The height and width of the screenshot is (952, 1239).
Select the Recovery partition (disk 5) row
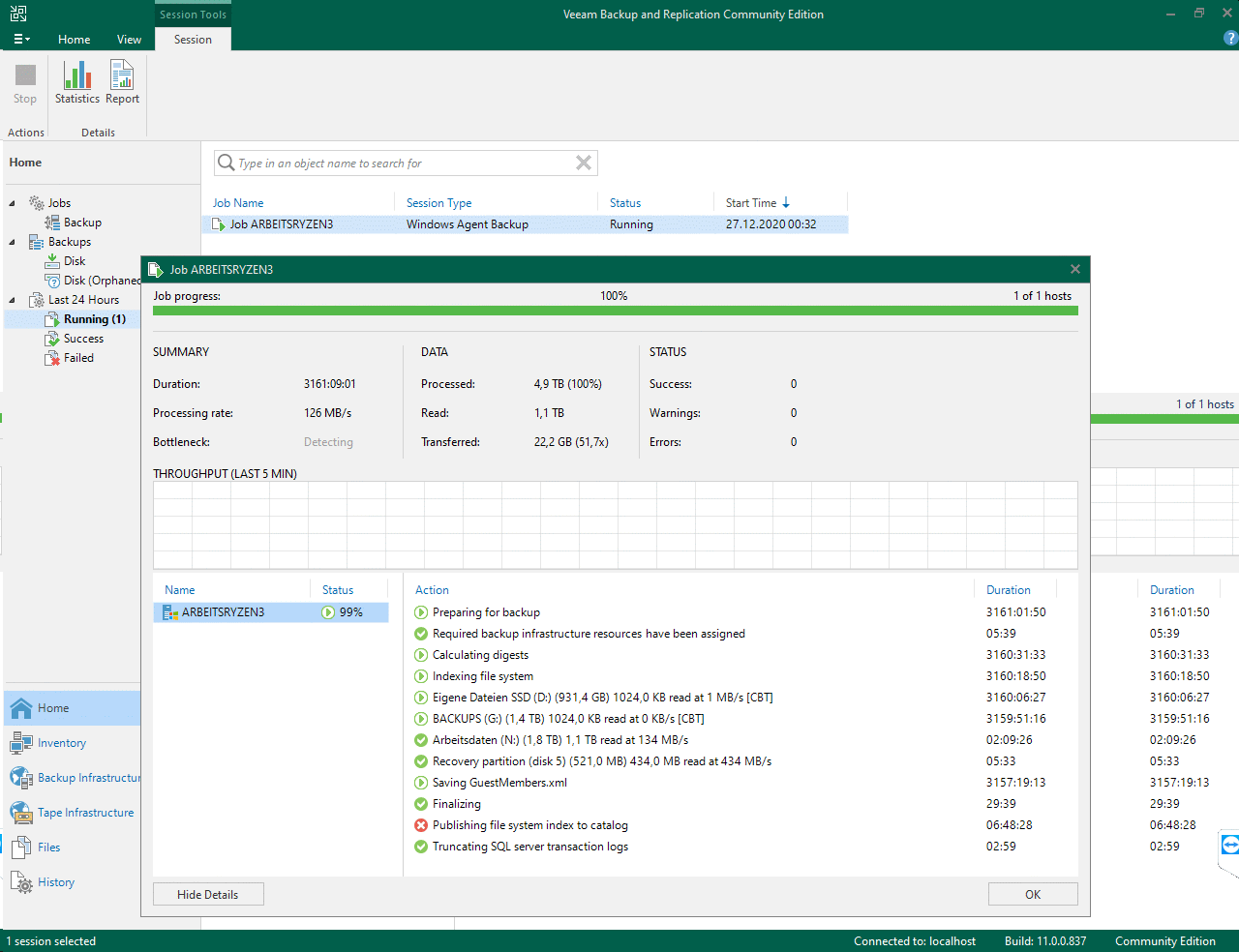(x=740, y=761)
